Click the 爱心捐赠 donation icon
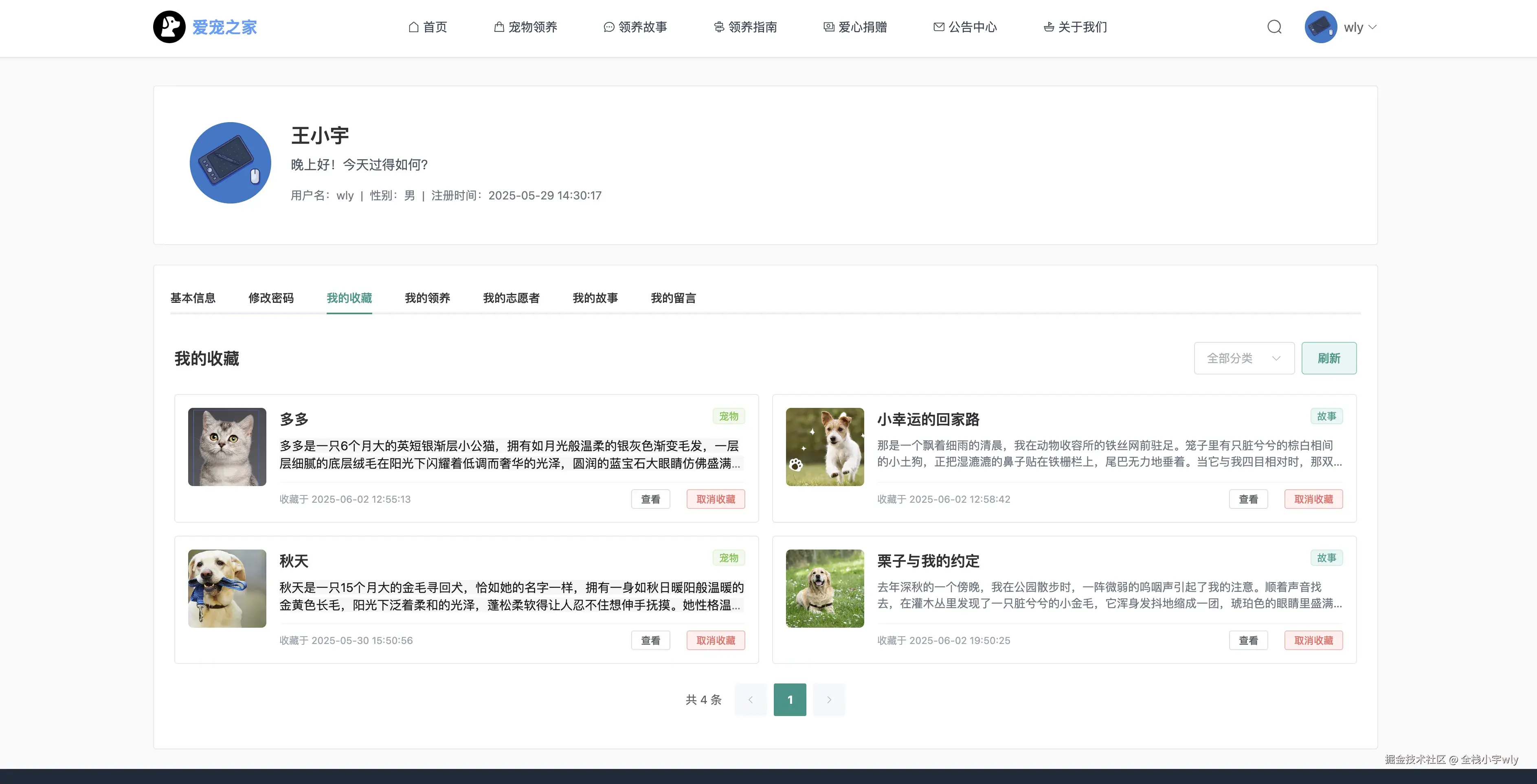The image size is (1537, 784). pos(829,27)
